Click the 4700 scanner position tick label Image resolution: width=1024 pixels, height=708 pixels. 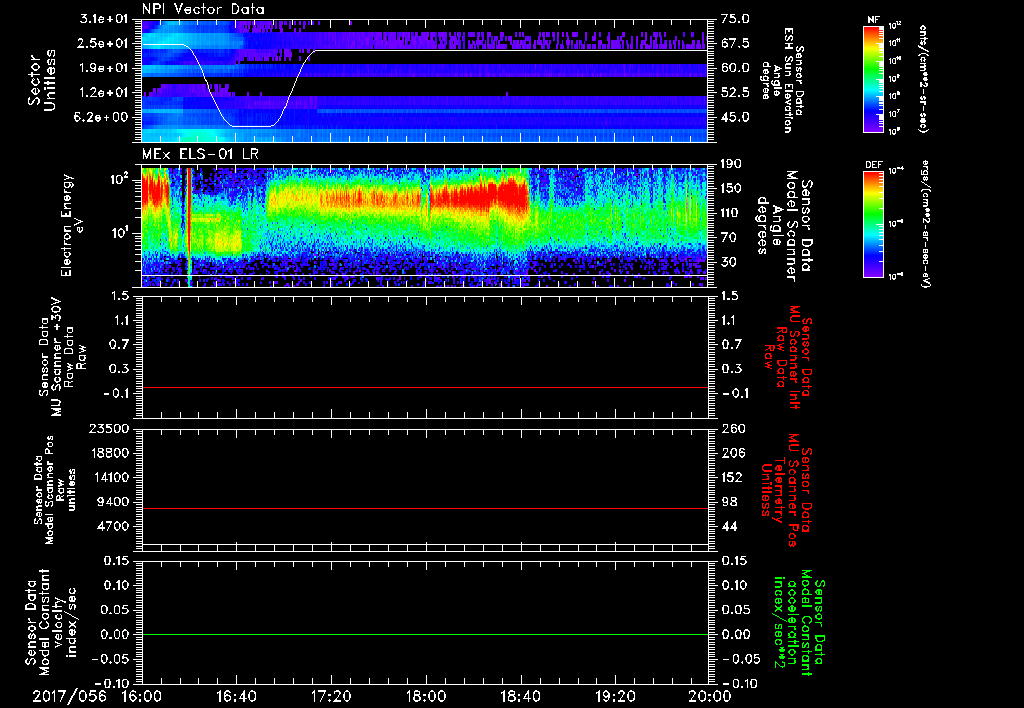[x=113, y=526]
